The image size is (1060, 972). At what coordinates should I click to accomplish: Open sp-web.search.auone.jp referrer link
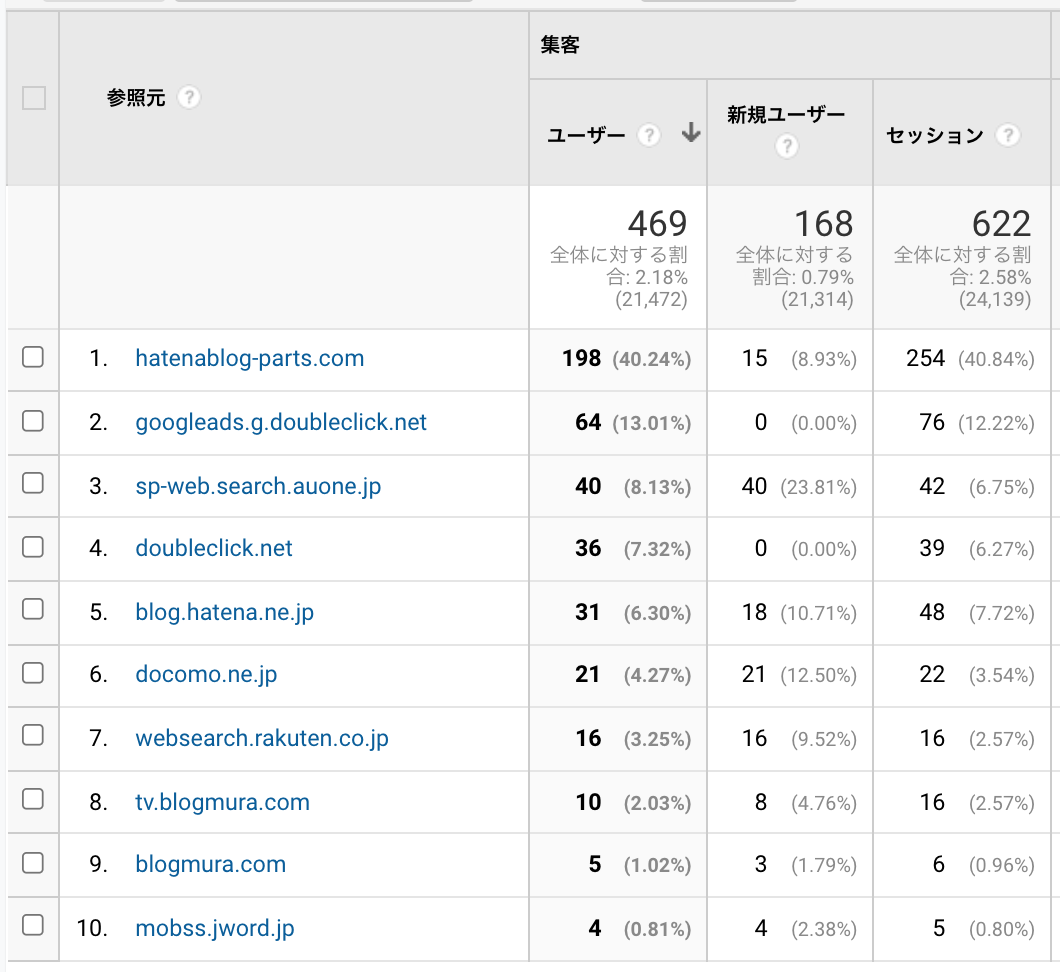coord(258,486)
